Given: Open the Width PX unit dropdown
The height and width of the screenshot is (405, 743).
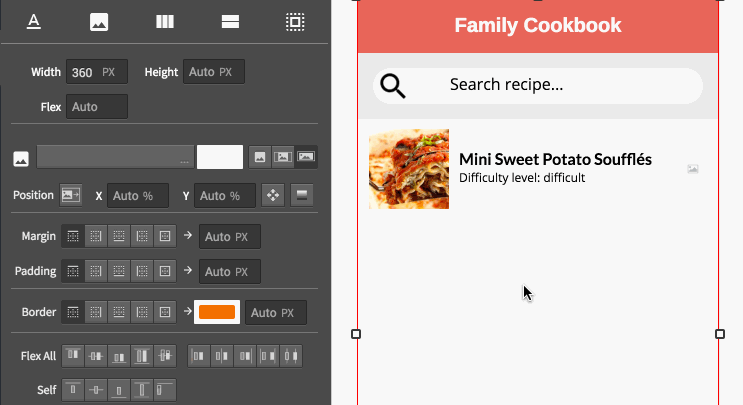Looking at the screenshot, I should click(108, 72).
